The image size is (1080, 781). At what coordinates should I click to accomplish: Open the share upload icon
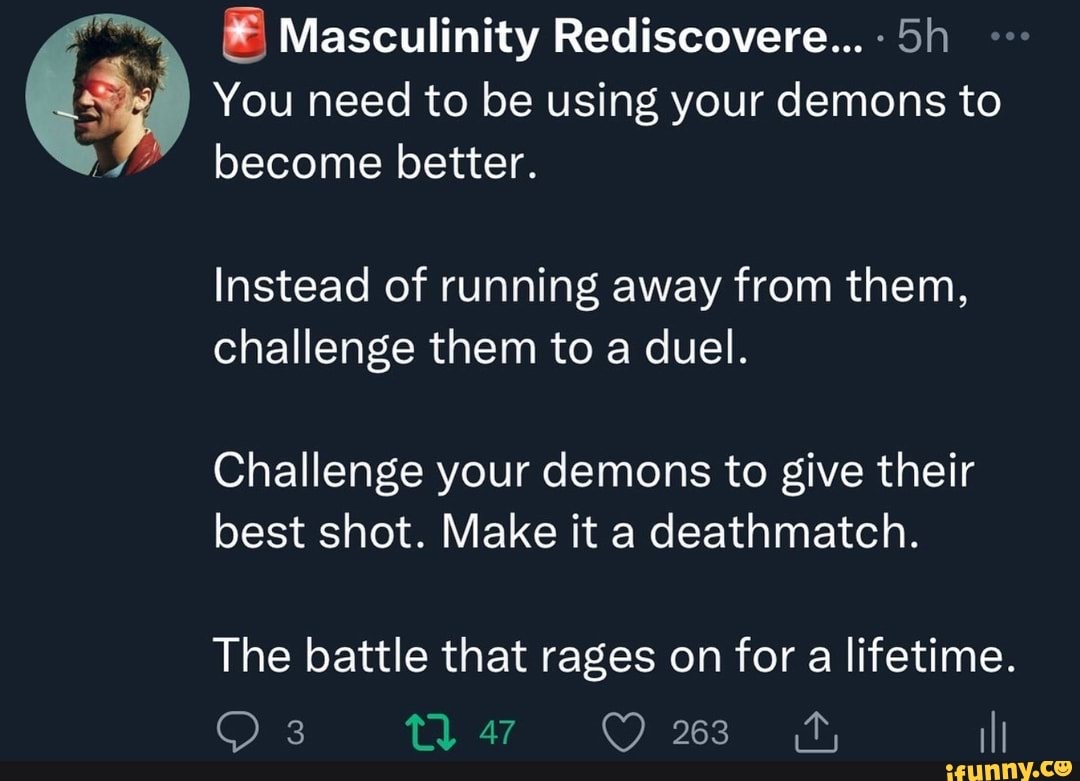click(818, 731)
